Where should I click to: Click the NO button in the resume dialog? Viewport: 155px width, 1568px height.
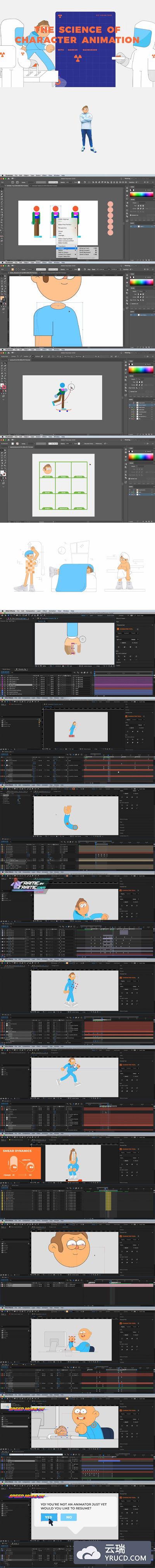point(69,1518)
